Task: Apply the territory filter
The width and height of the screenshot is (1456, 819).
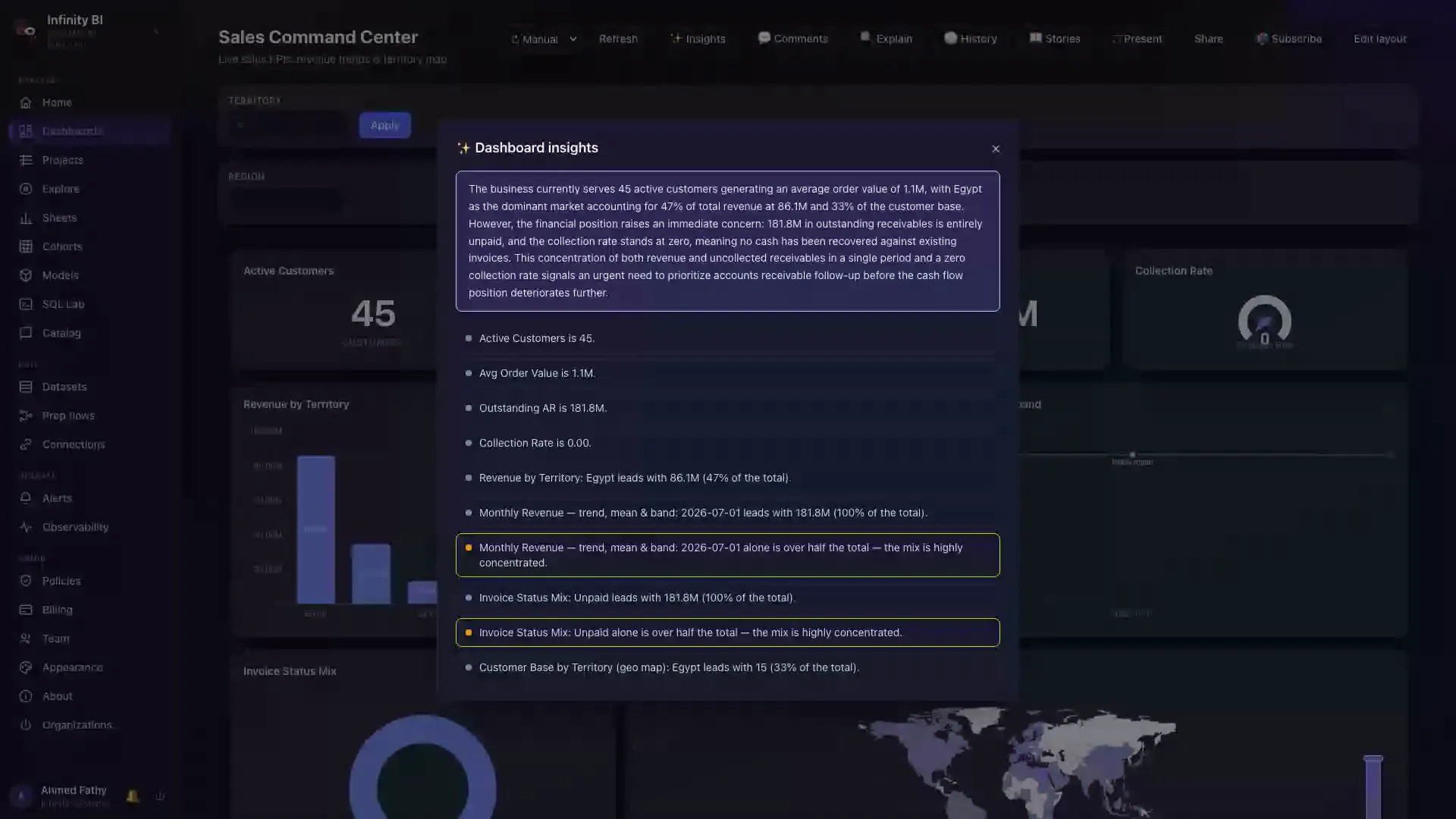Action: click(384, 125)
